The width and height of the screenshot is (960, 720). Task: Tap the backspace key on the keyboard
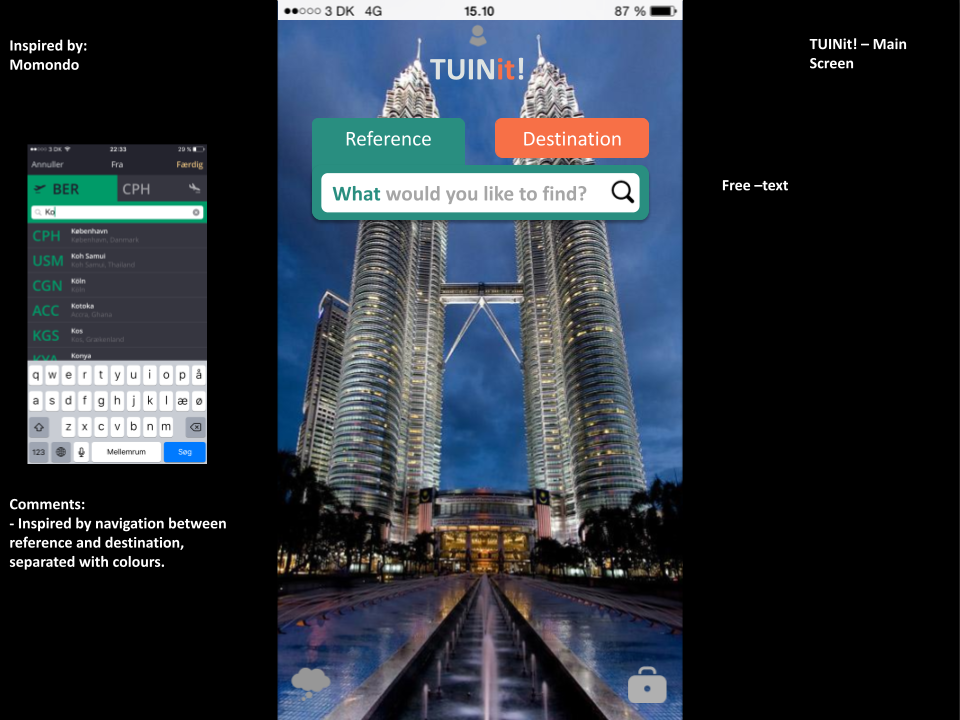coord(195,427)
